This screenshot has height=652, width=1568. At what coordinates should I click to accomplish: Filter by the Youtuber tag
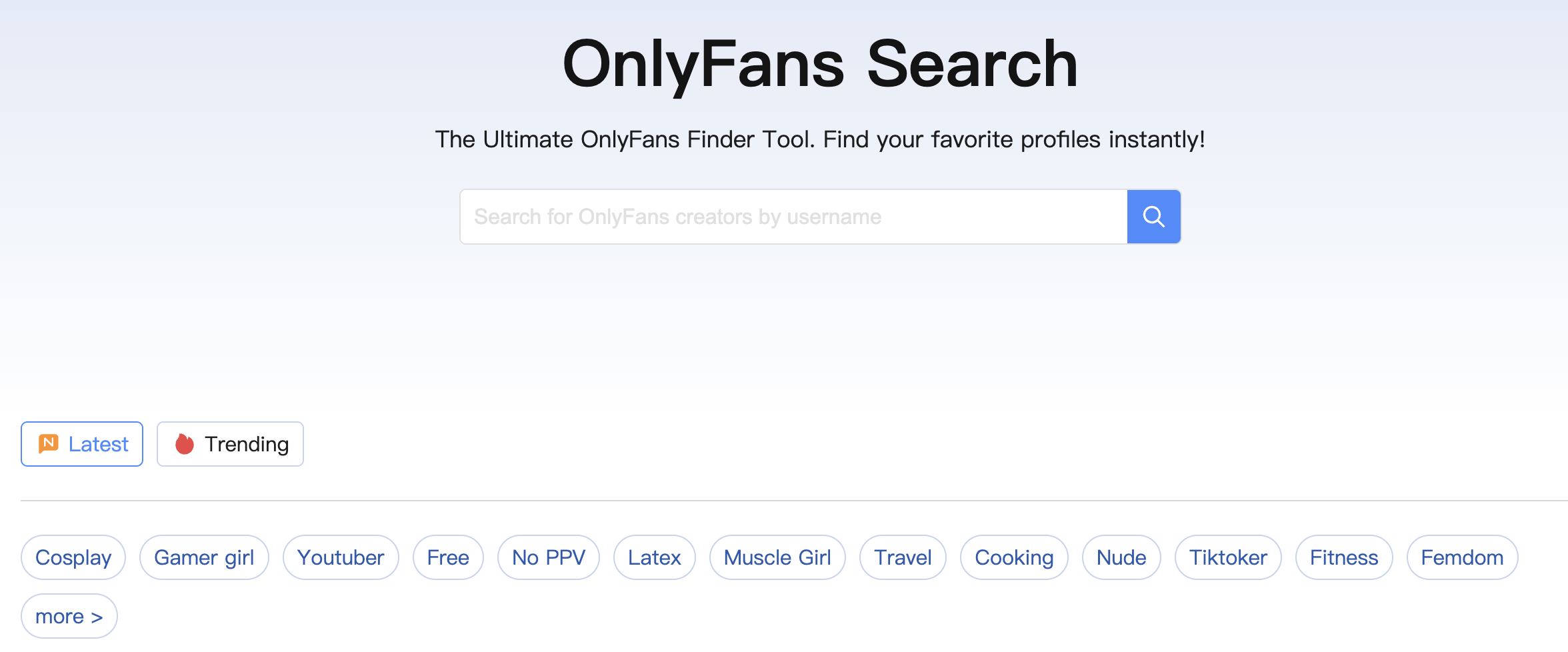[x=341, y=557]
